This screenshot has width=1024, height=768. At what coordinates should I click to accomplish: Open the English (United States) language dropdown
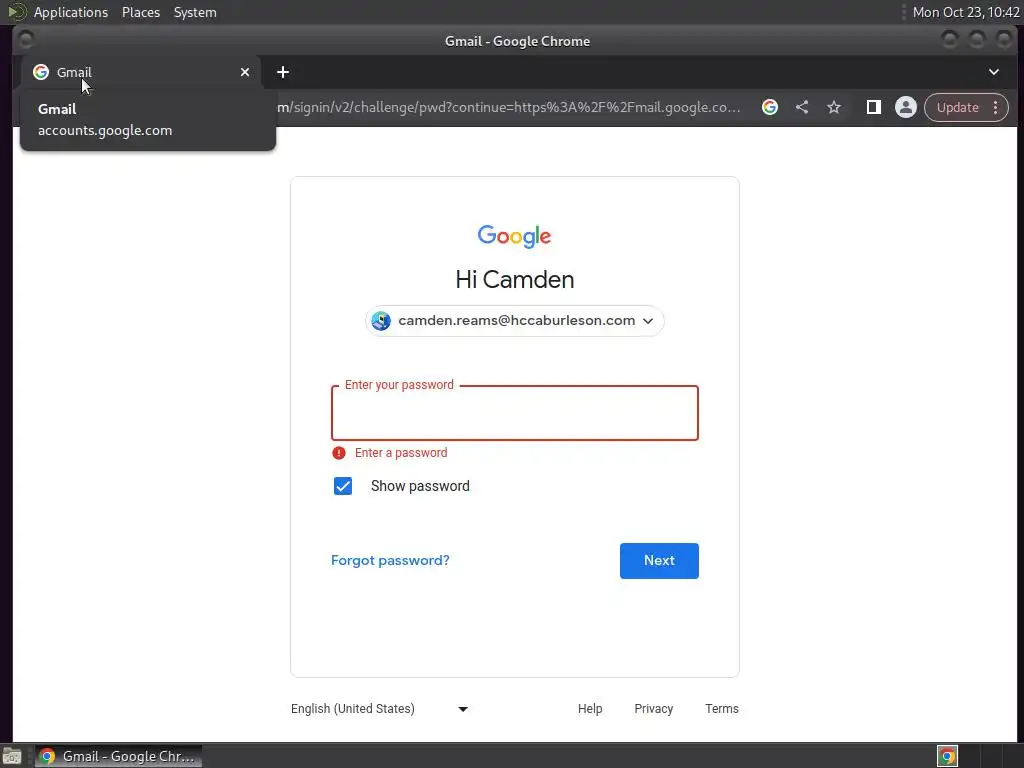[379, 709]
